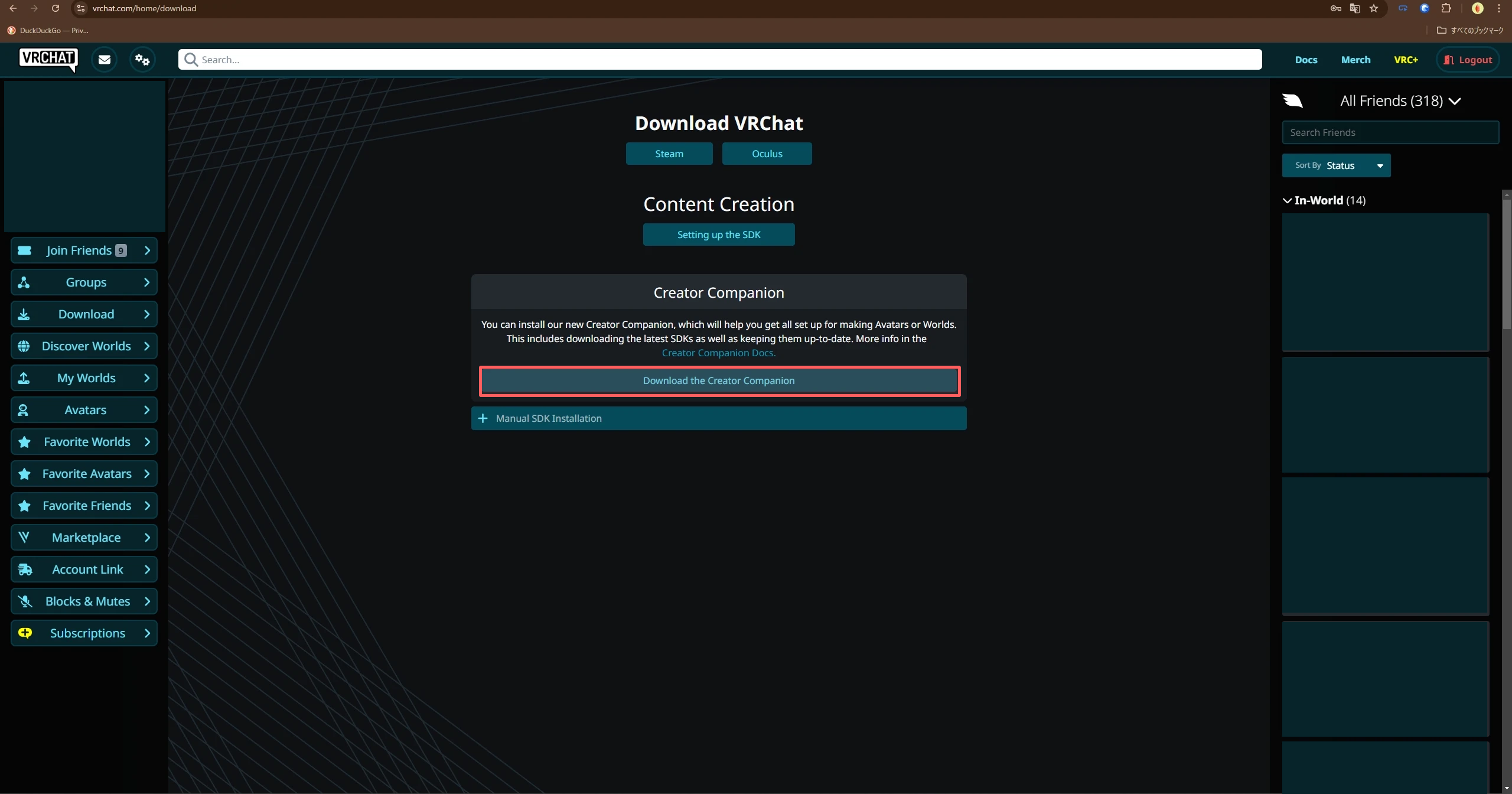
Task: Open the all bookmarks folder
Action: (1469, 30)
